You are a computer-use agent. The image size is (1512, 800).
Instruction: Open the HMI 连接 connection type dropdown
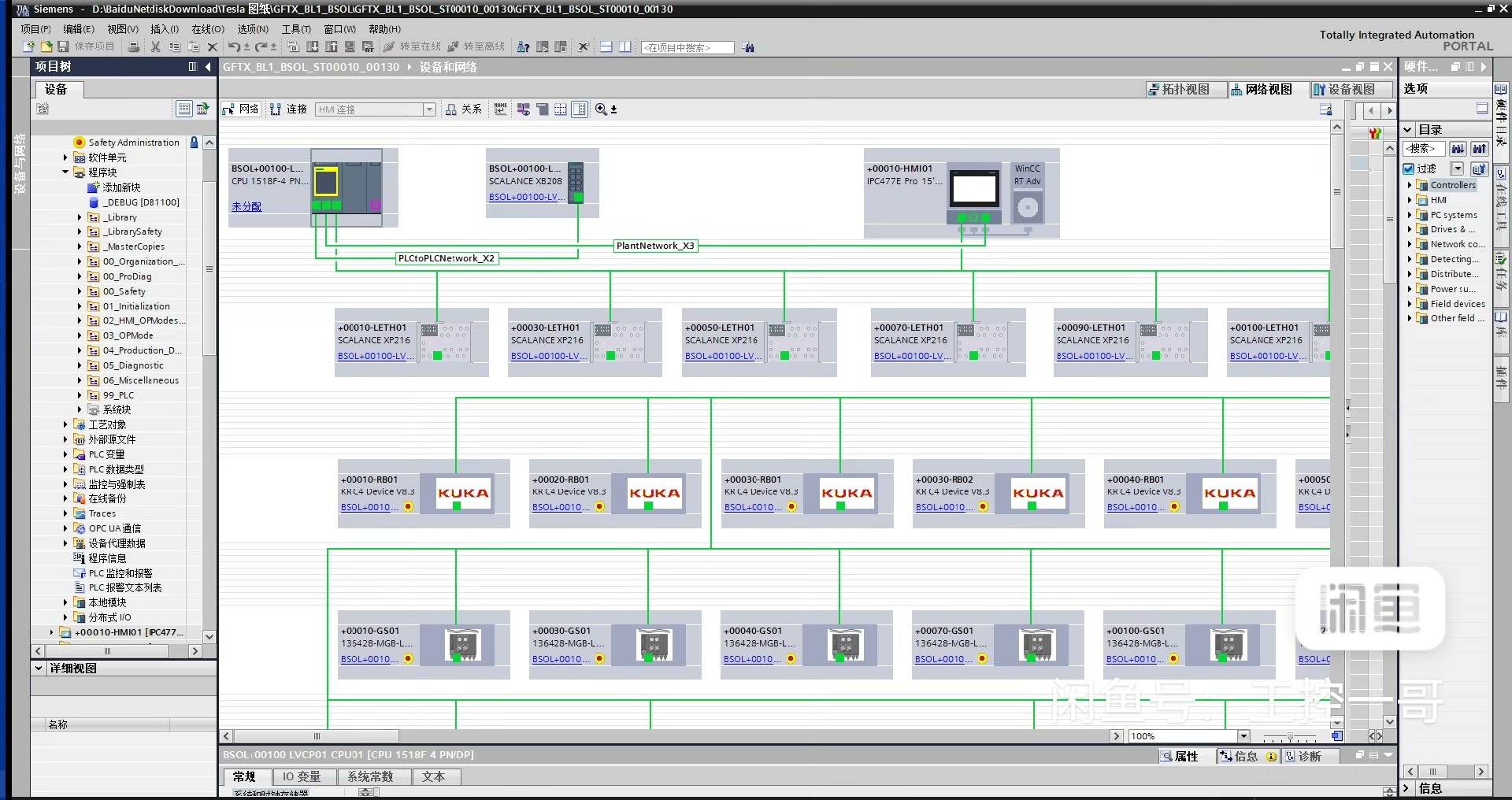(x=429, y=109)
